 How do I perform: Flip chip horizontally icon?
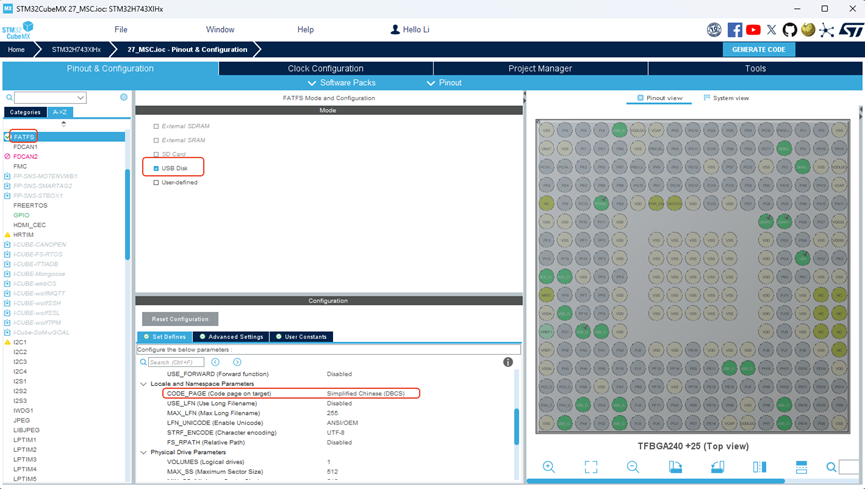pyautogui.click(x=759, y=467)
